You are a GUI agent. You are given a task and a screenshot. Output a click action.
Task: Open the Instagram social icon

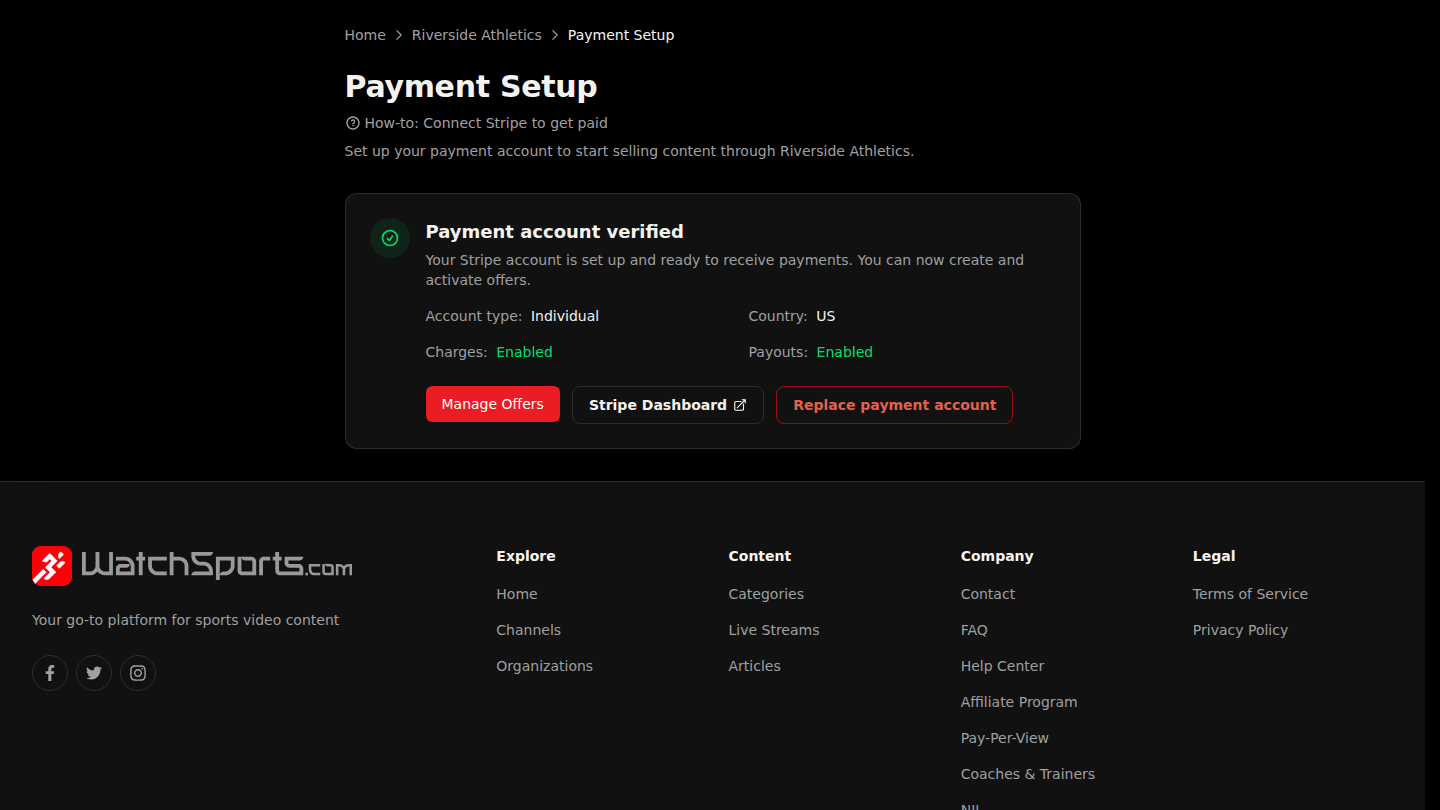tap(138, 673)
